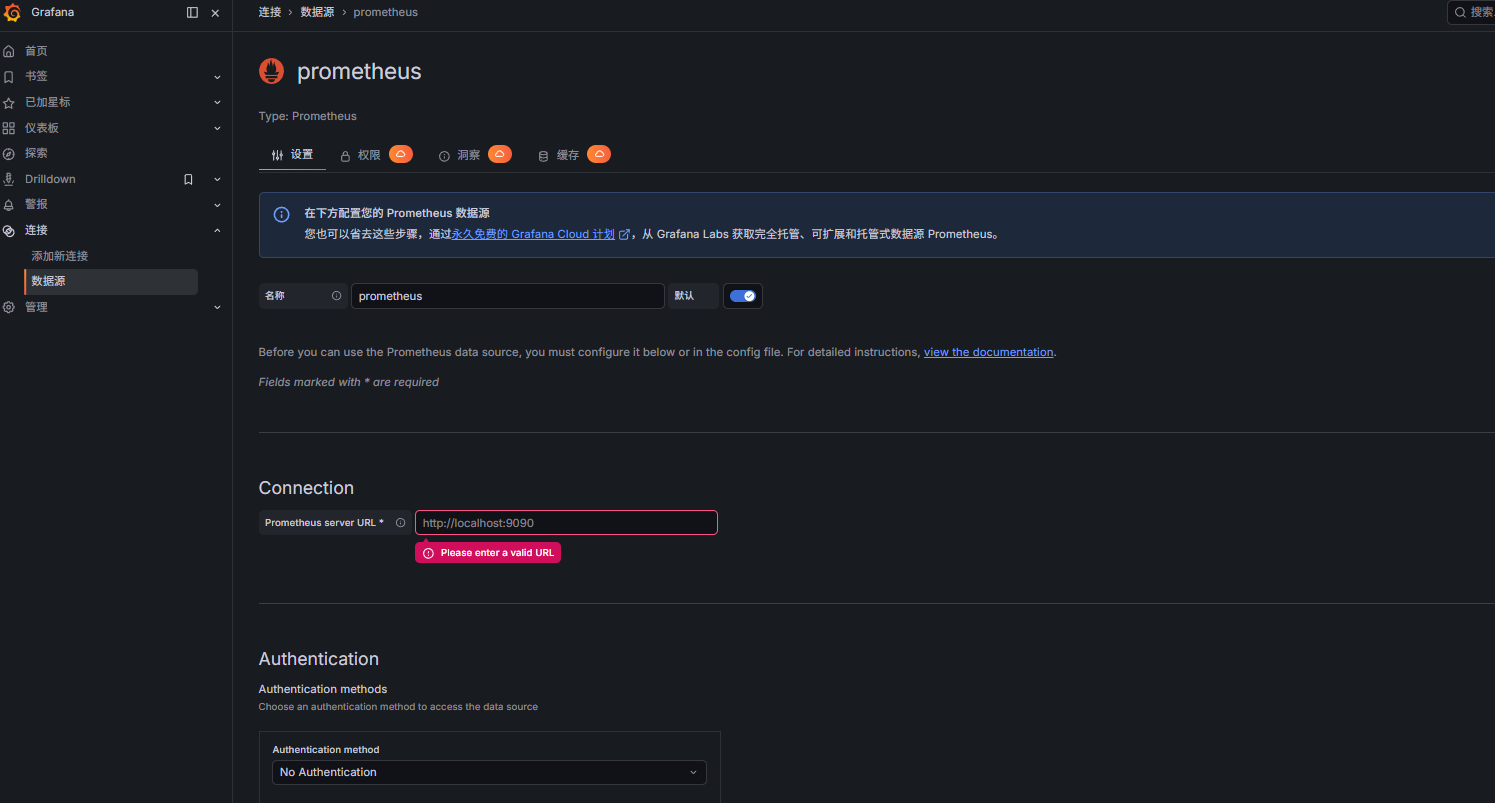Toggle the dock menu sidebar icon
1495x803 pixels.
click(x=193, y=13)
